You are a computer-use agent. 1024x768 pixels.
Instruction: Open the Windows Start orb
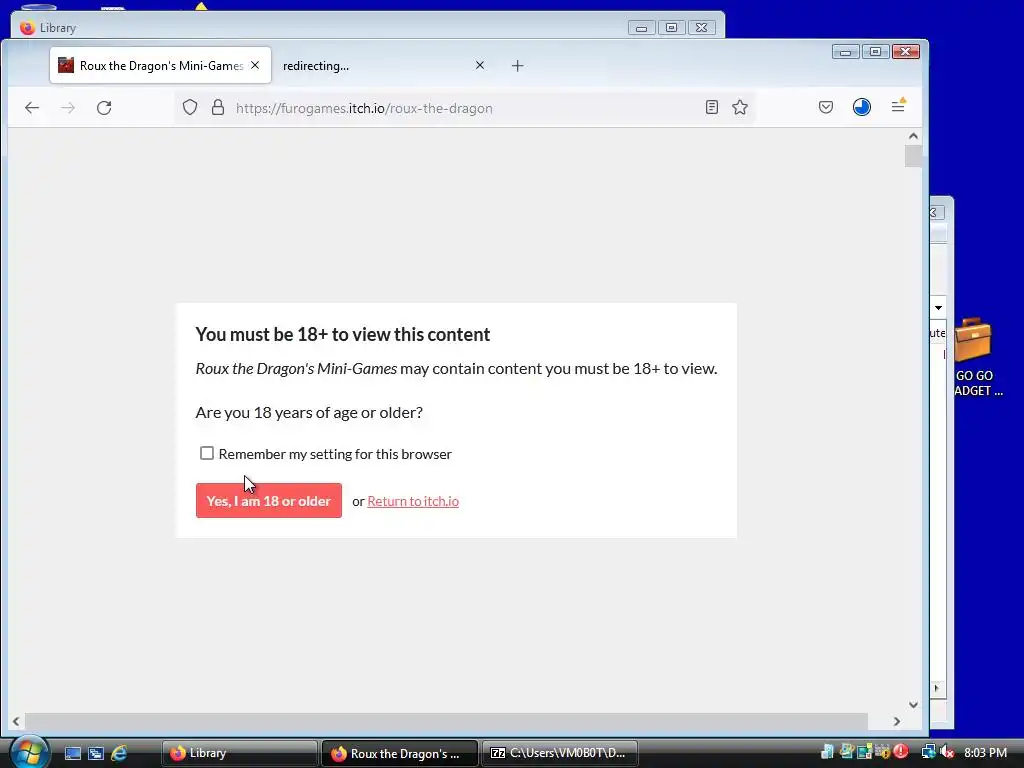pyautogui.click(x=29, y=752)
